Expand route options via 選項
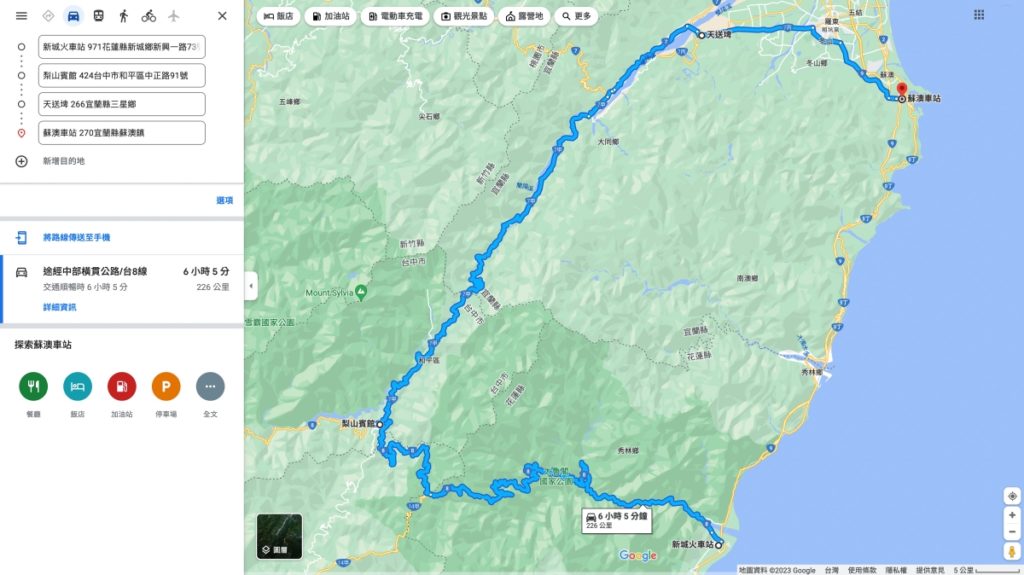 225,201
